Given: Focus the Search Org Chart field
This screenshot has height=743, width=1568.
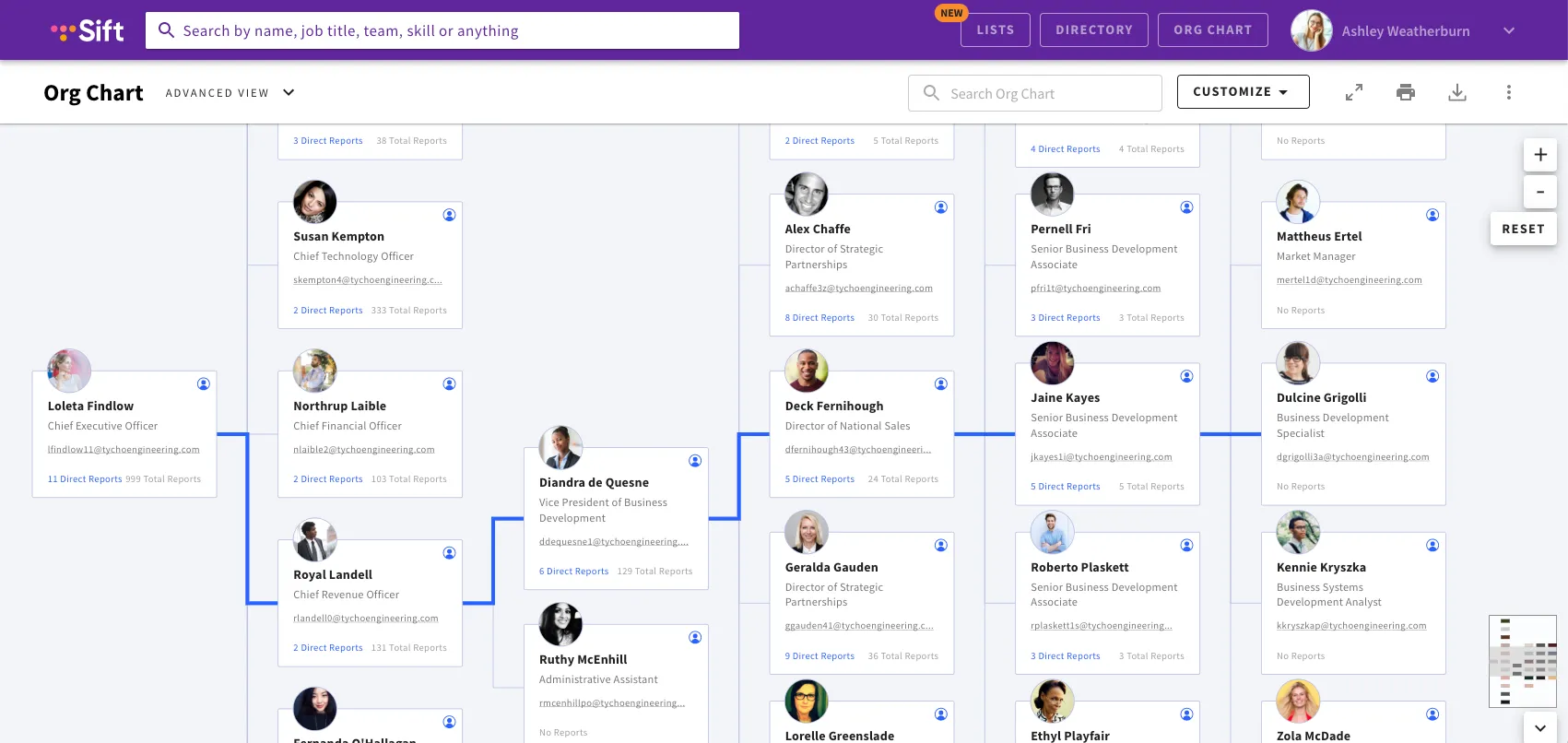Looking at the screenshot, I should coord(1034,93).
